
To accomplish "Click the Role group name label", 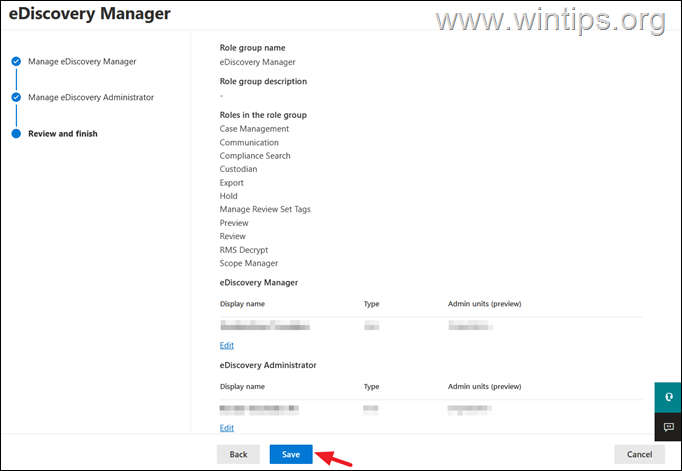I will click(x=252, y=48).
